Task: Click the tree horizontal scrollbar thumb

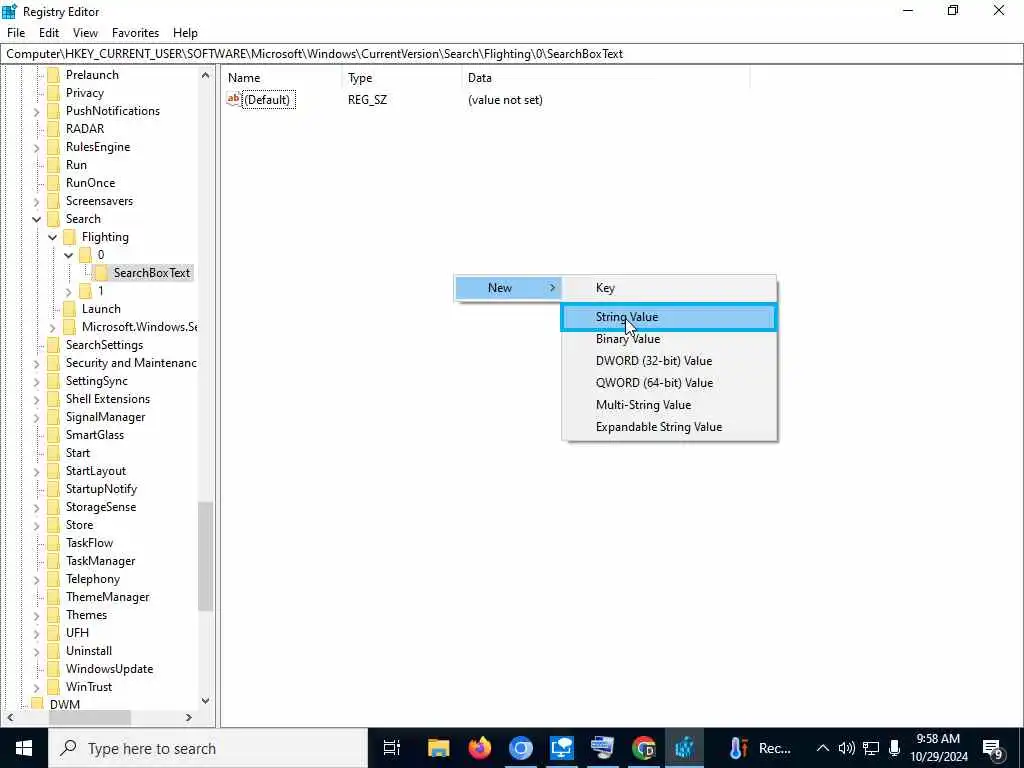Action: tap(89, 718)
